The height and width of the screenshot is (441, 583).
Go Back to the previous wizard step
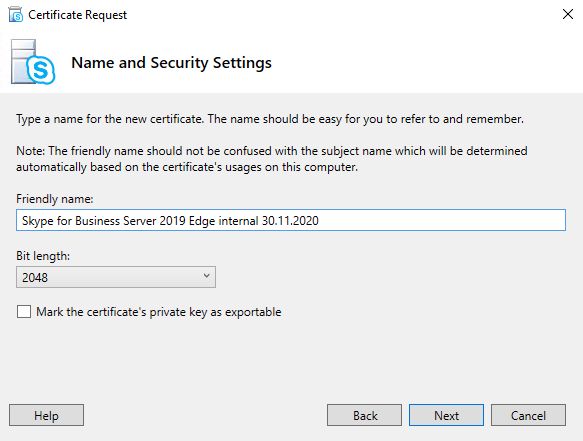click(x=364, y=415)
